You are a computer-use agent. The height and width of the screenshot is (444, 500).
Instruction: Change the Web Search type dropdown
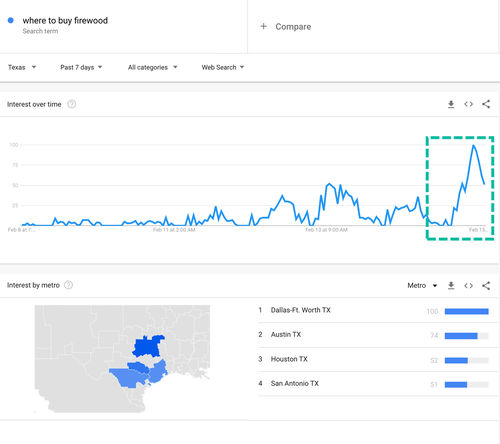coord(223,67)
